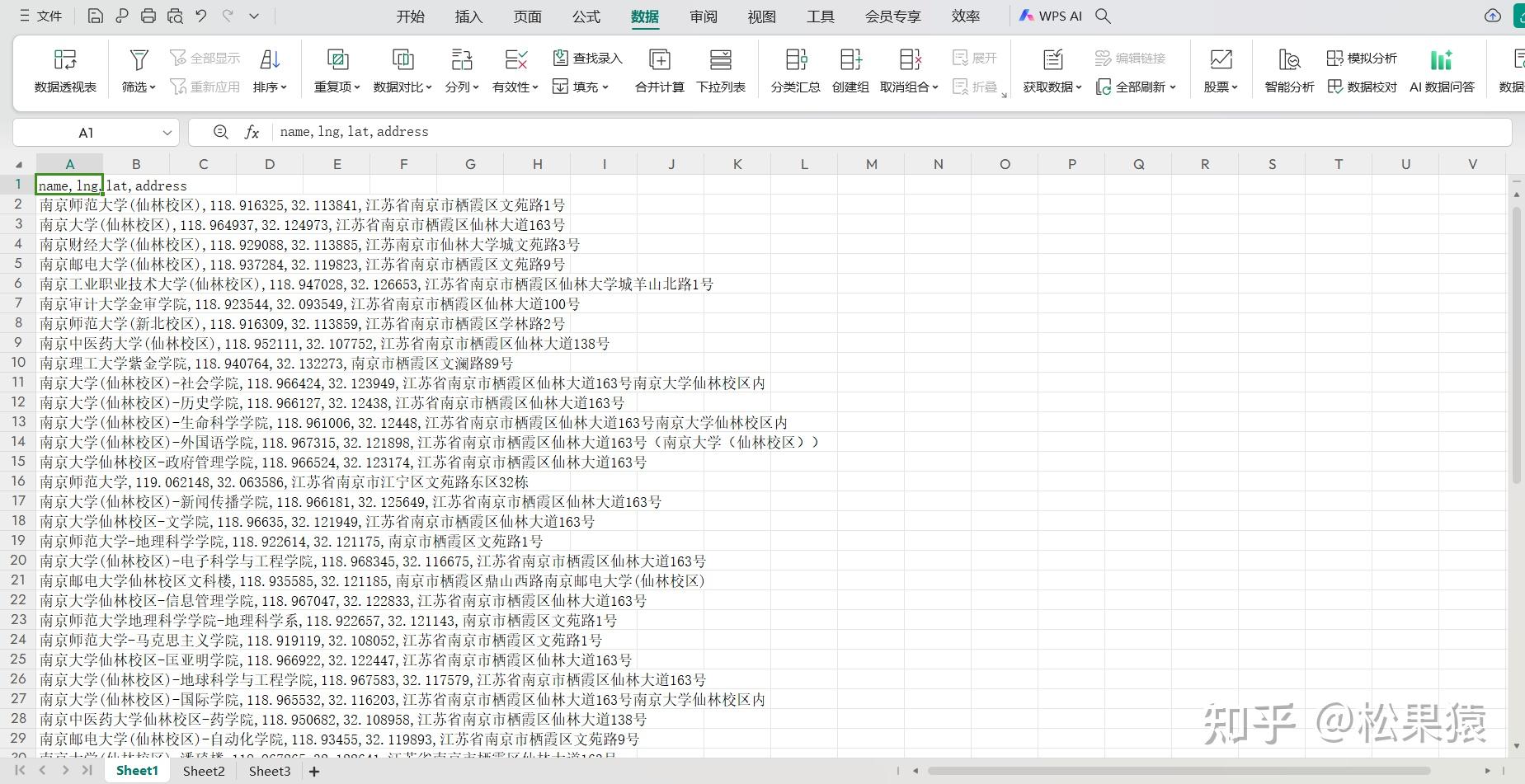Apply 重新应用 to refresh the filter
The image size is (1525, 784).
point(205,86)
